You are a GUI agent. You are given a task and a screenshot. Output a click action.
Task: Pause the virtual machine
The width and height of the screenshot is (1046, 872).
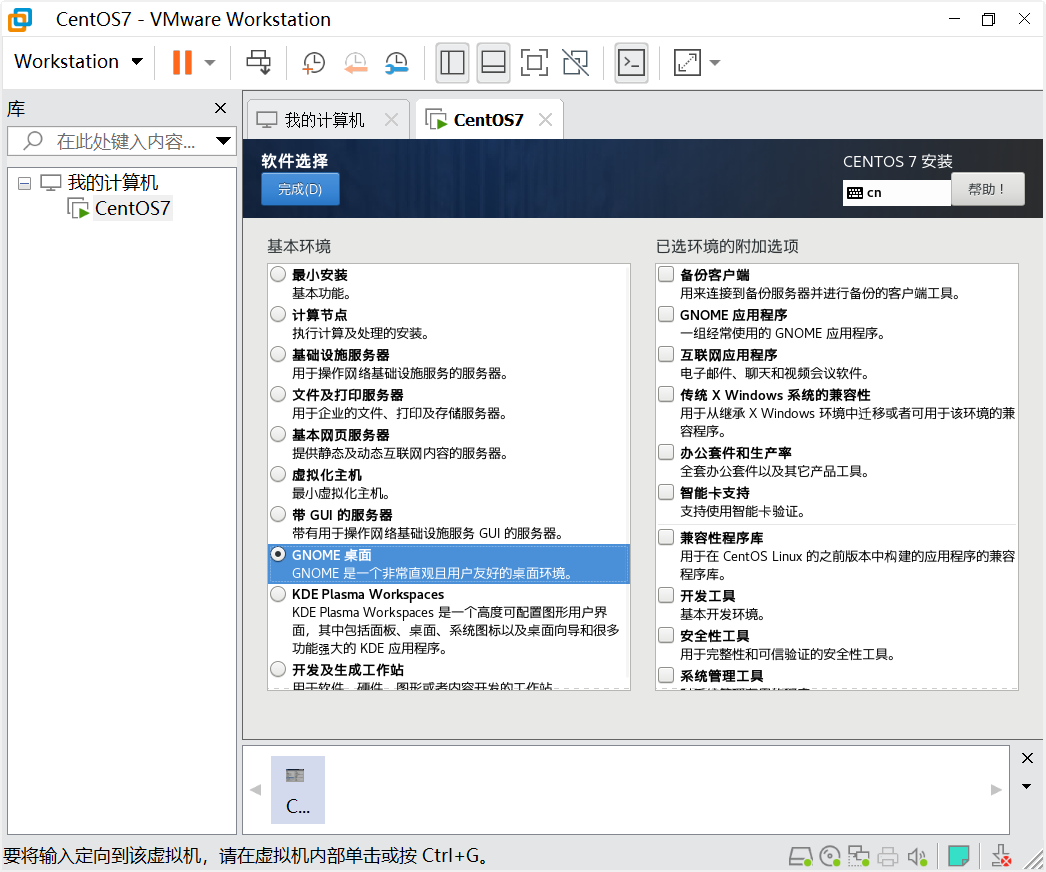[182, 63]
